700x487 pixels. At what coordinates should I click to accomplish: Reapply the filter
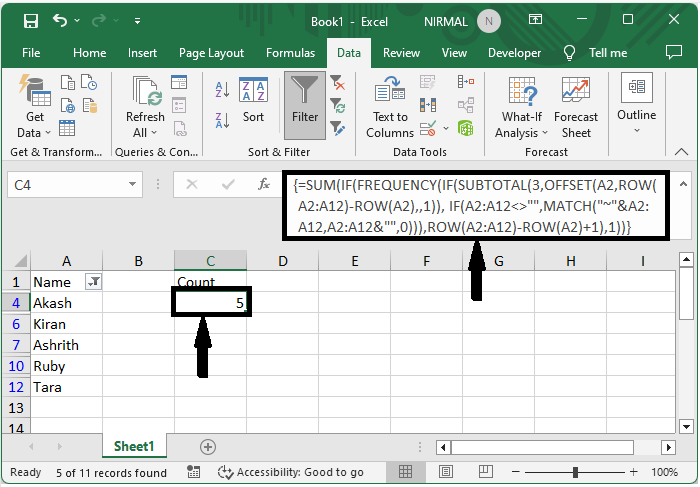(338, 106)
